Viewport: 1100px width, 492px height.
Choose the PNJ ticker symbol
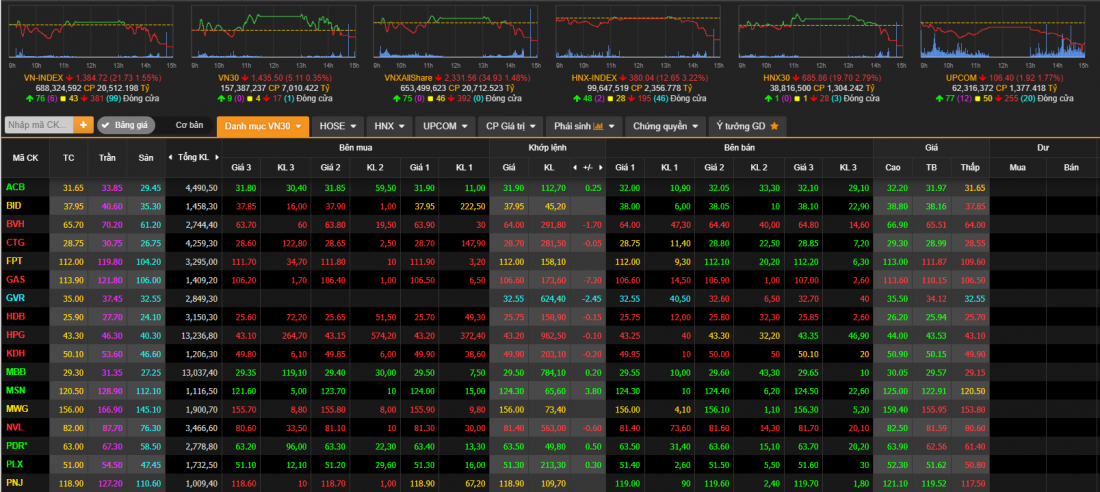coord(15,482)
